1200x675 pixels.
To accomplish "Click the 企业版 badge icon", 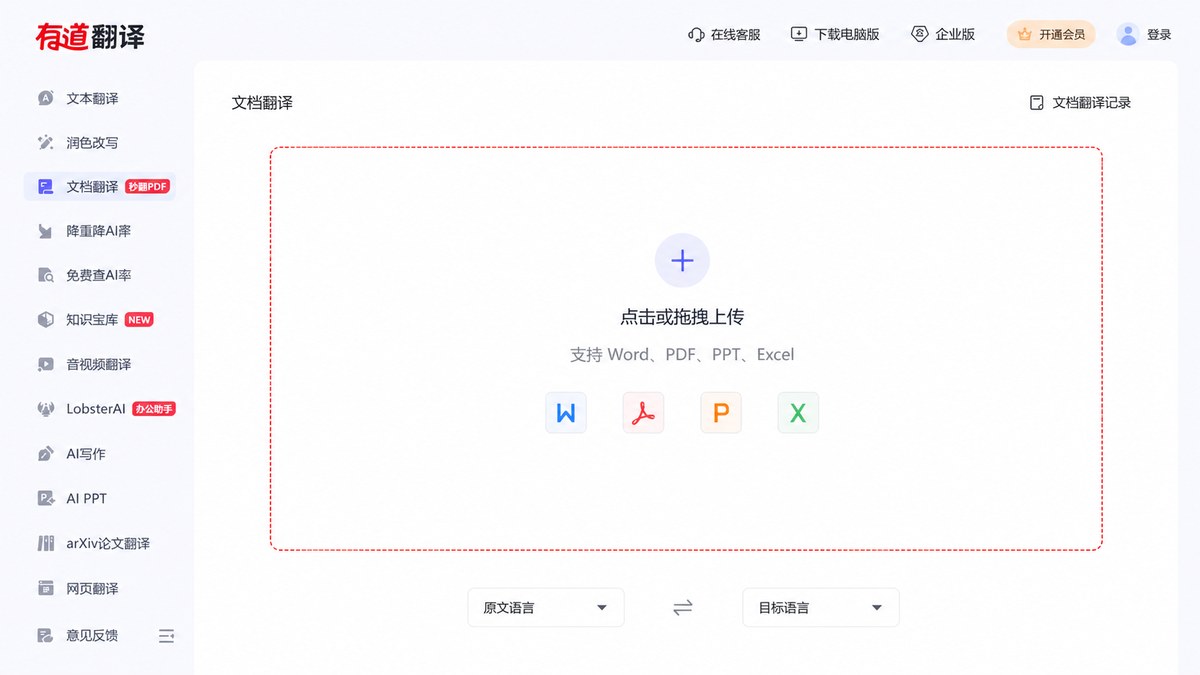I will click(920, 34).
